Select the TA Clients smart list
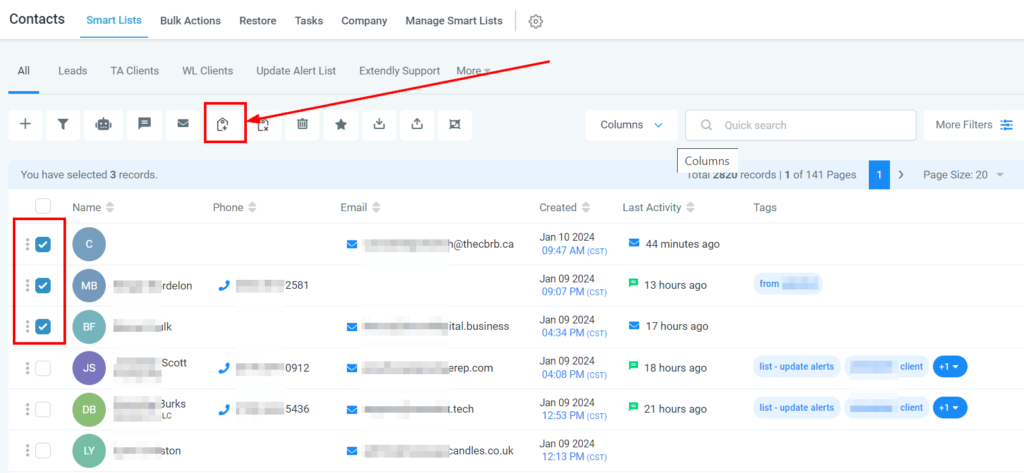Viewport: 1024px width, 473px height. [x=135, y=71]
